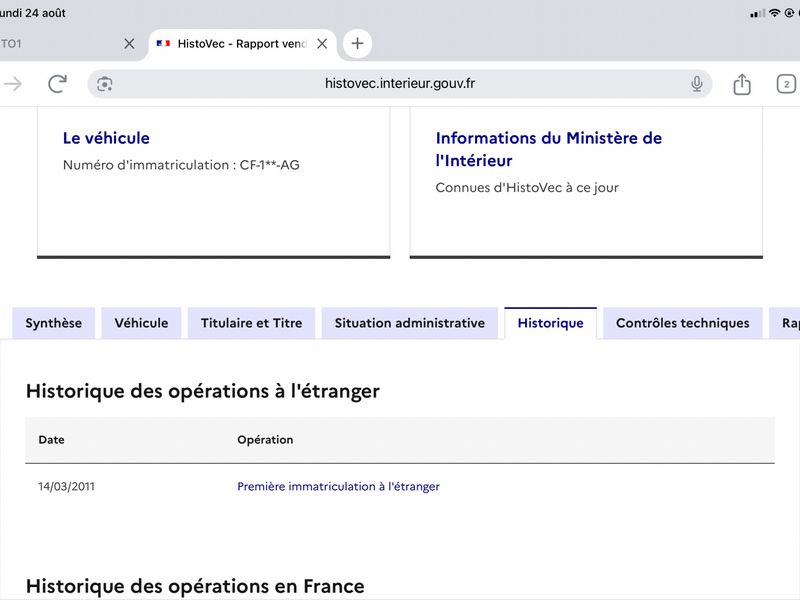Close the HistoVec tab
The height and width of the screenshot is (600, 800).
322,44
